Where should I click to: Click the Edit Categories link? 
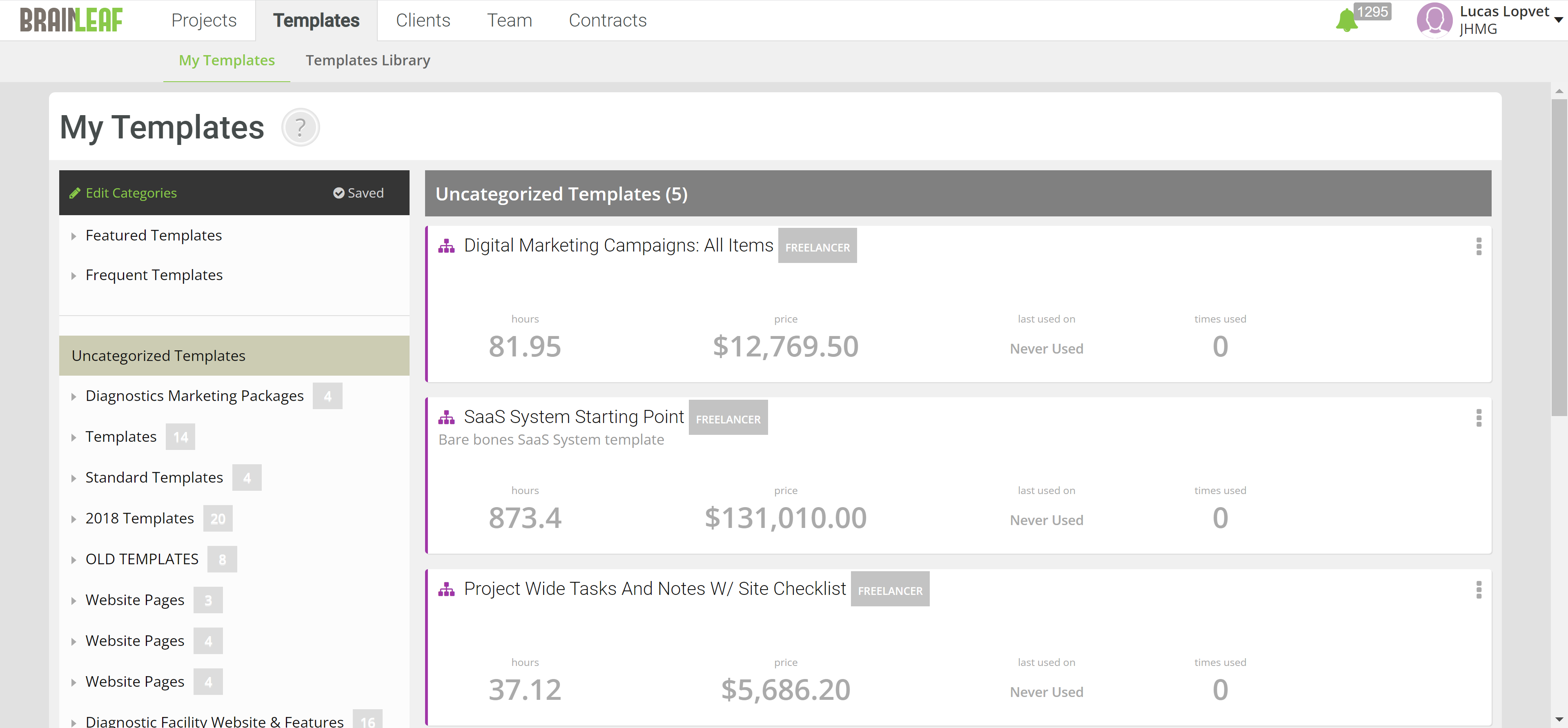(131, 193)
